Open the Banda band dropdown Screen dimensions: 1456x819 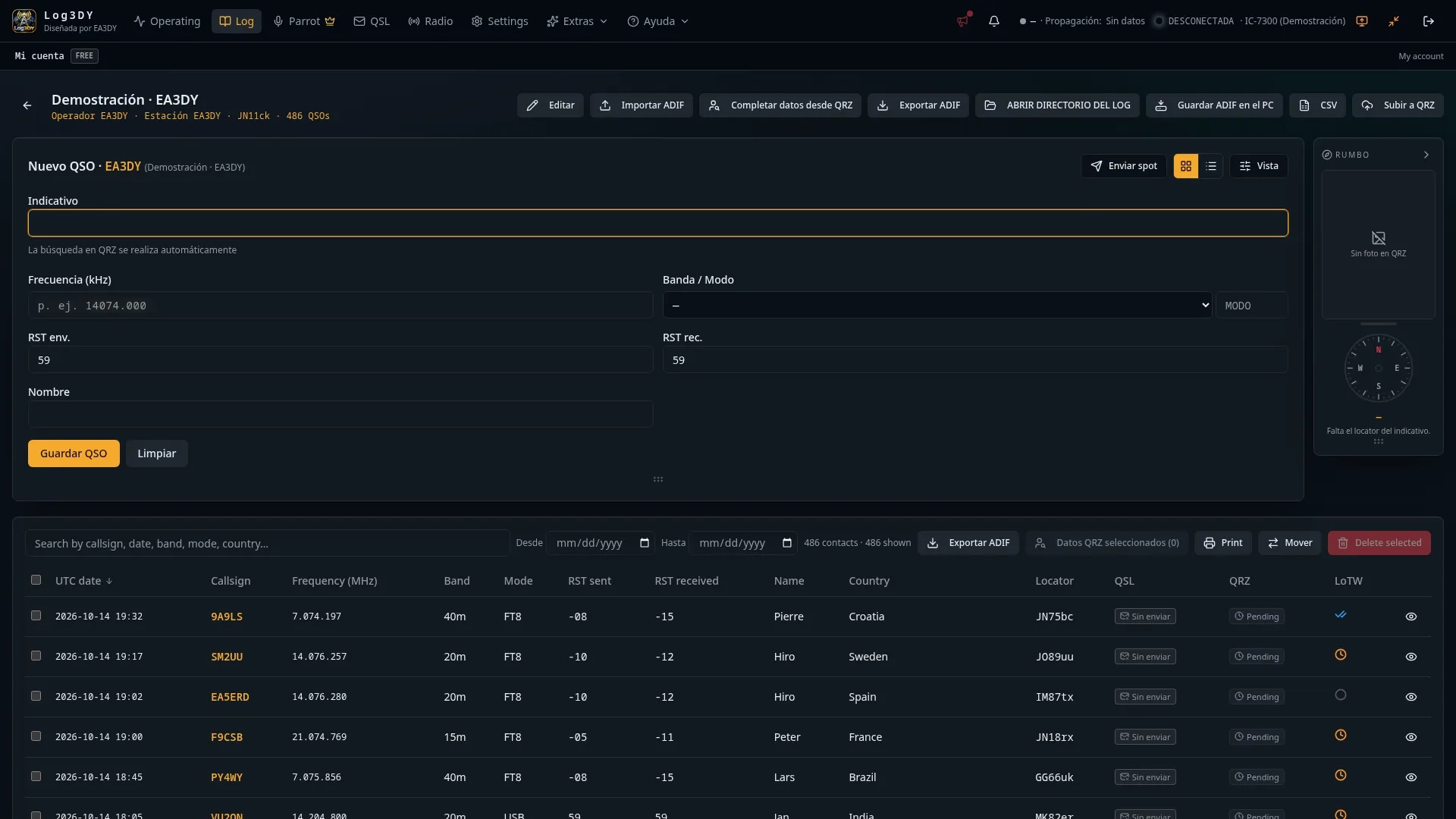click(x=937, y=306)
